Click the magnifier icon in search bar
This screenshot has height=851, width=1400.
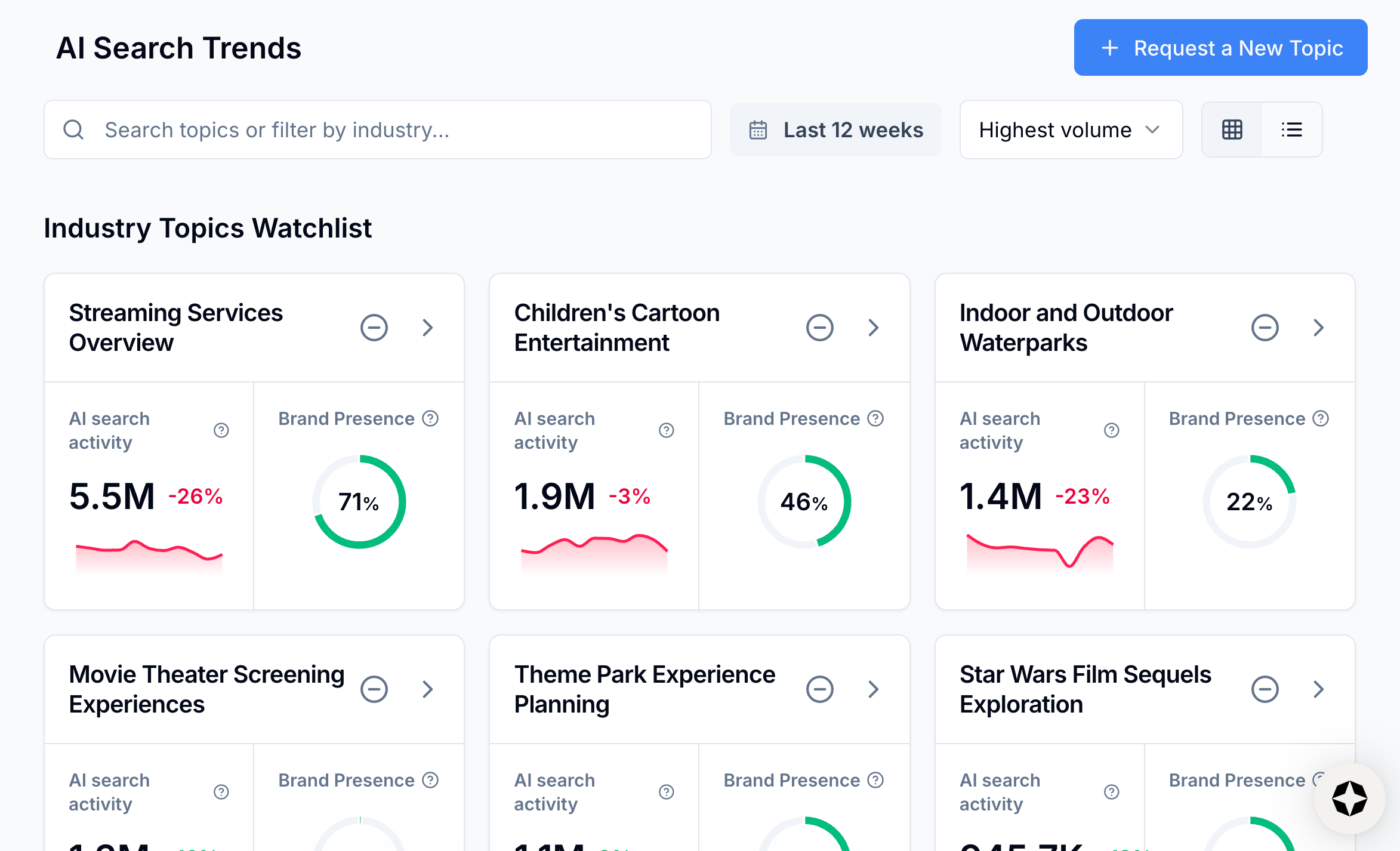click(73, 129)
